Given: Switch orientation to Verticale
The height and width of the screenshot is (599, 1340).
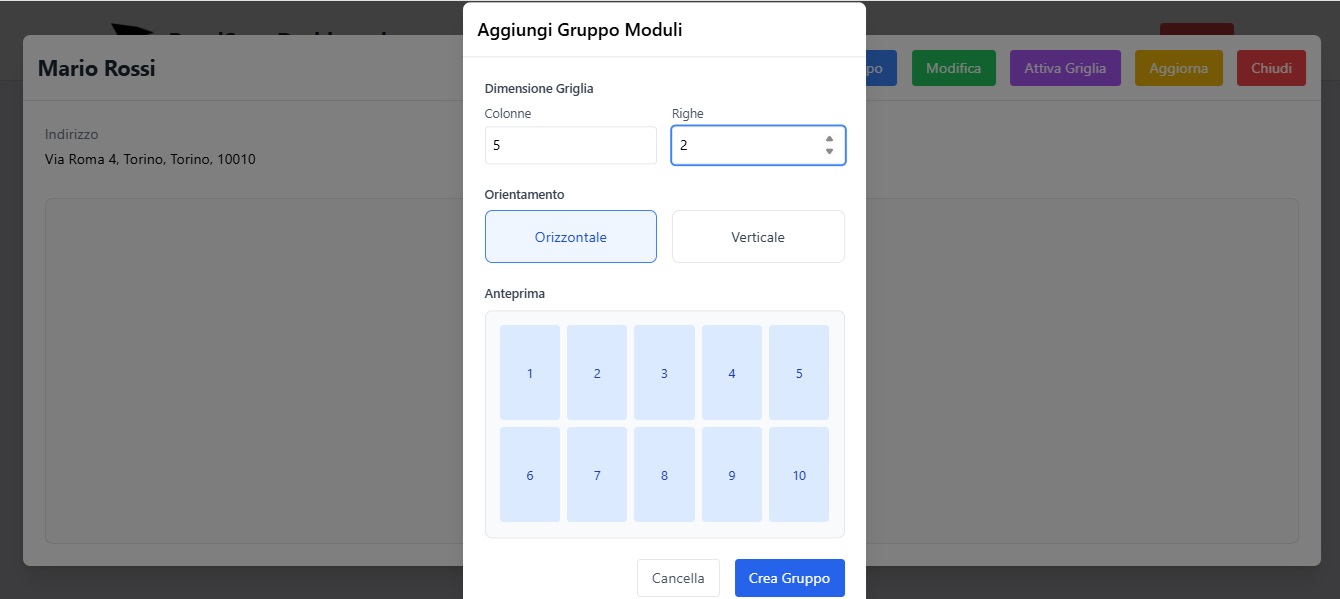Looking at the screenshot, I should [758, 236].
